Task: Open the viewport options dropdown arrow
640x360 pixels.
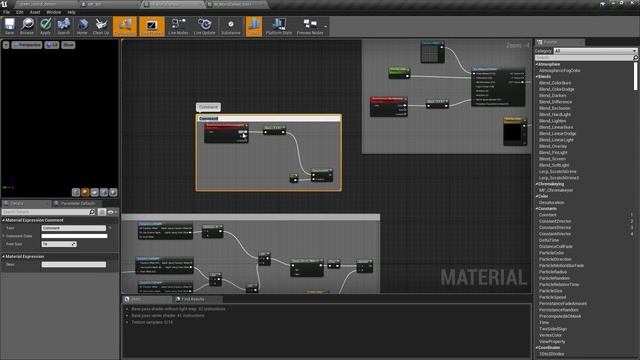Action: coord(6,45)
